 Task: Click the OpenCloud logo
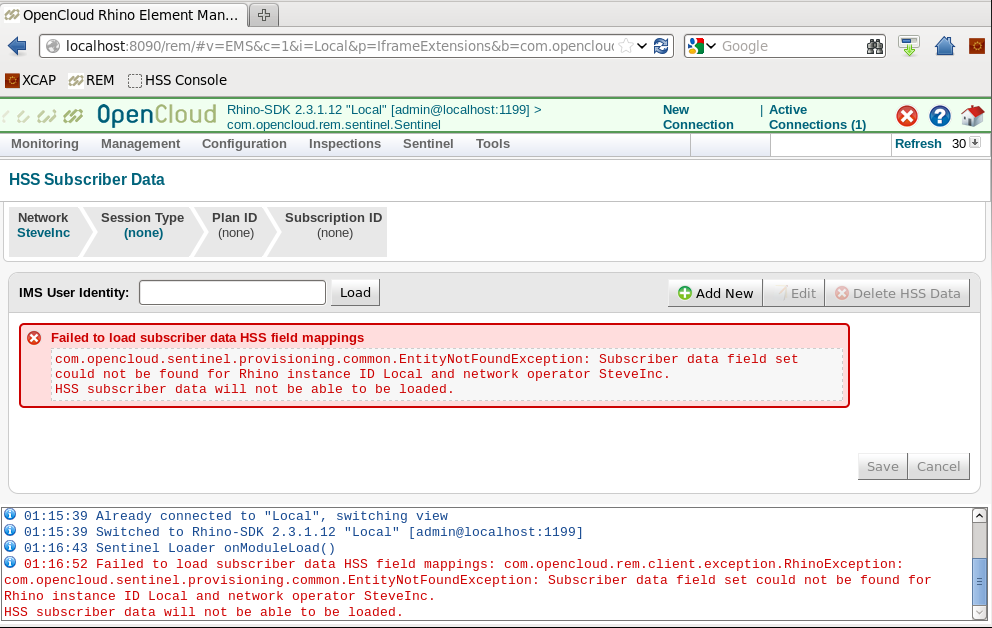pos(157,115)
